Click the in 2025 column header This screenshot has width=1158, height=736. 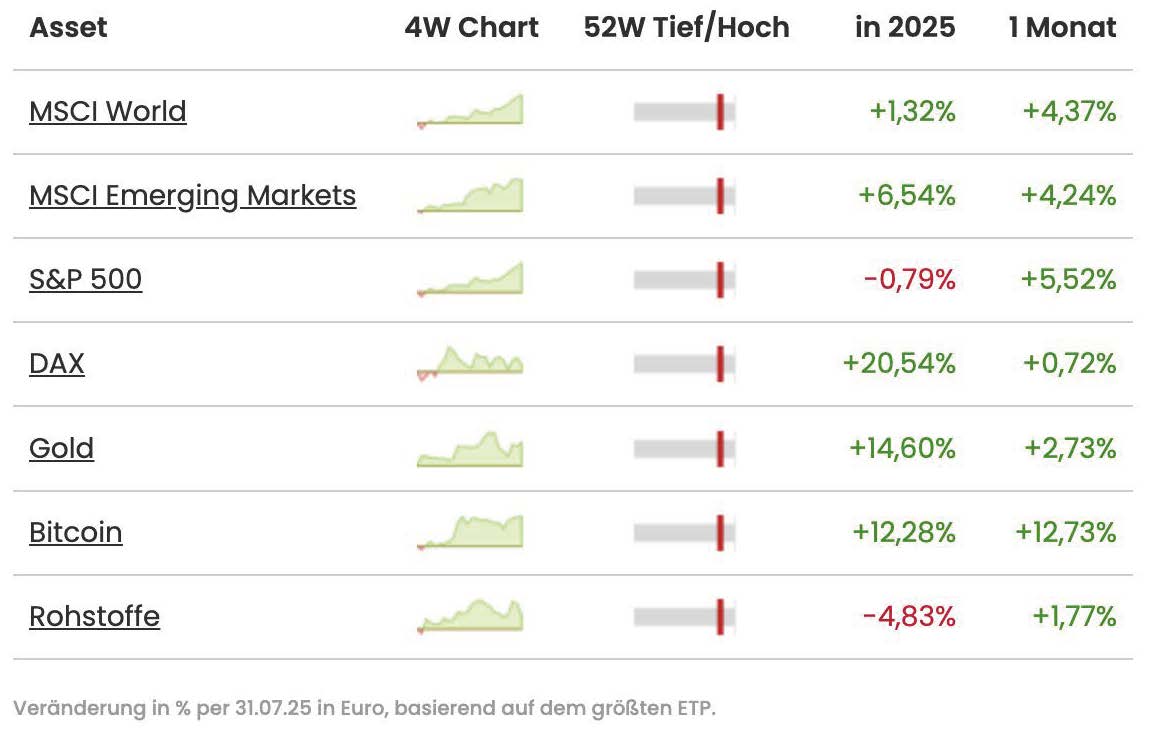tap(905, 28)
